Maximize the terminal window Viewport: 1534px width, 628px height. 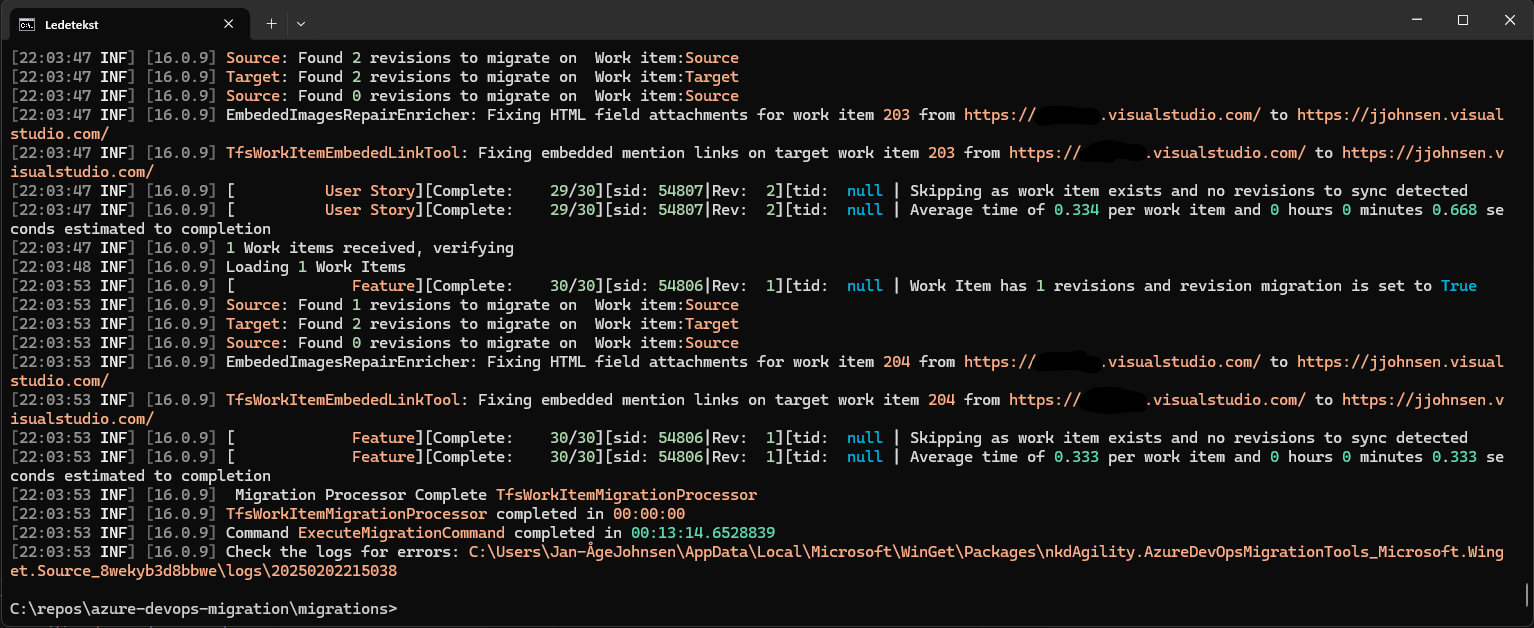click(1463, 19)
